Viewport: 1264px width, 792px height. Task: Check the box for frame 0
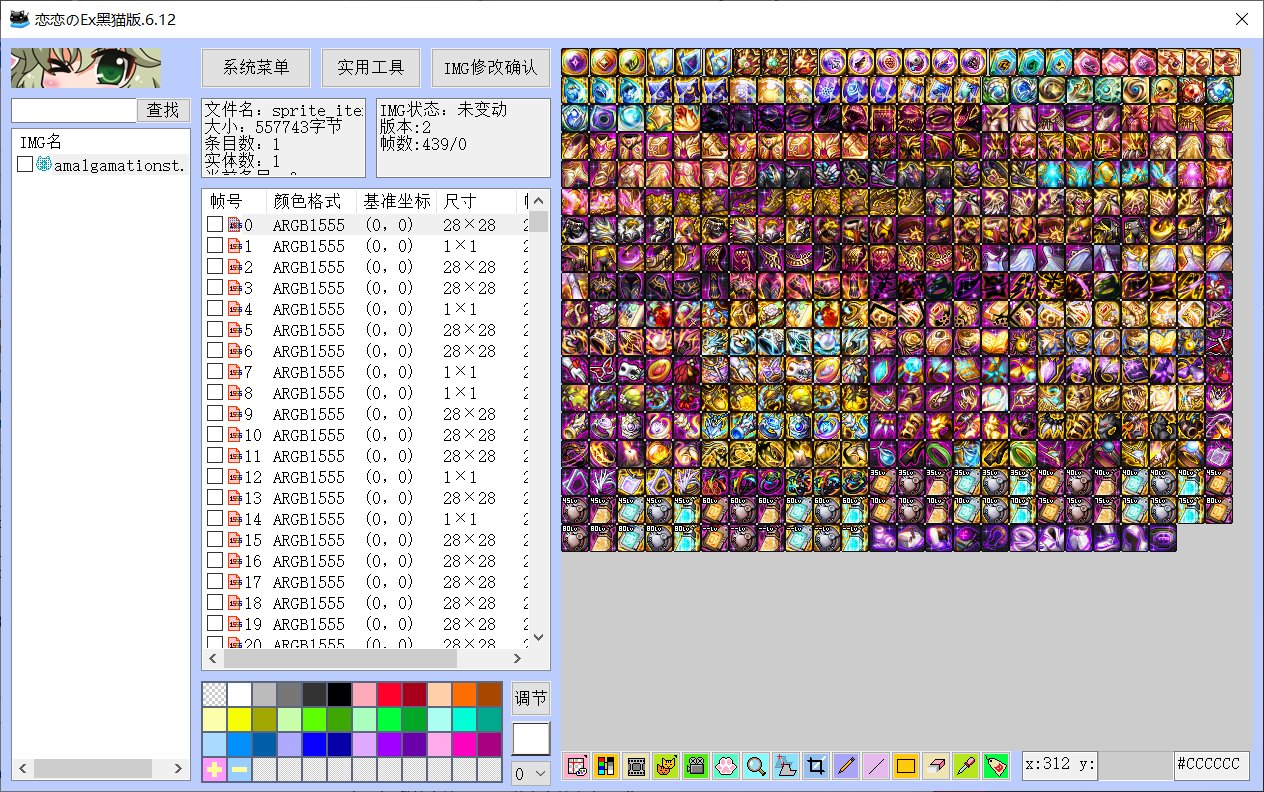coord(215,225)
